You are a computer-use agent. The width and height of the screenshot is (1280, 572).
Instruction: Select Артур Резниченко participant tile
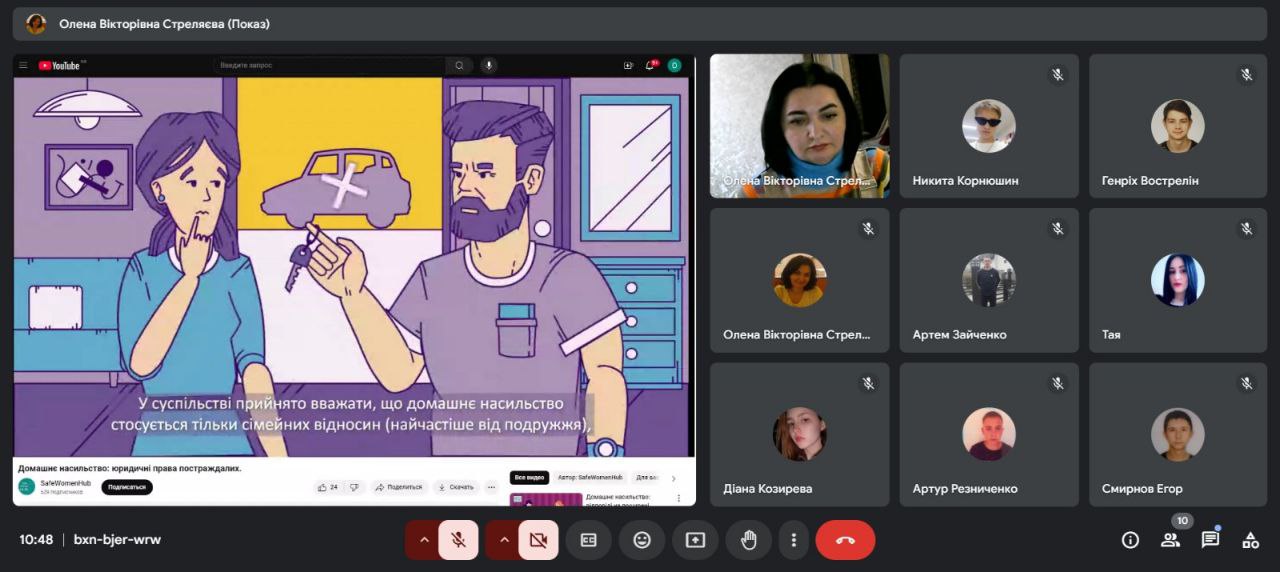pyautogui.click(x=989, y=434)
